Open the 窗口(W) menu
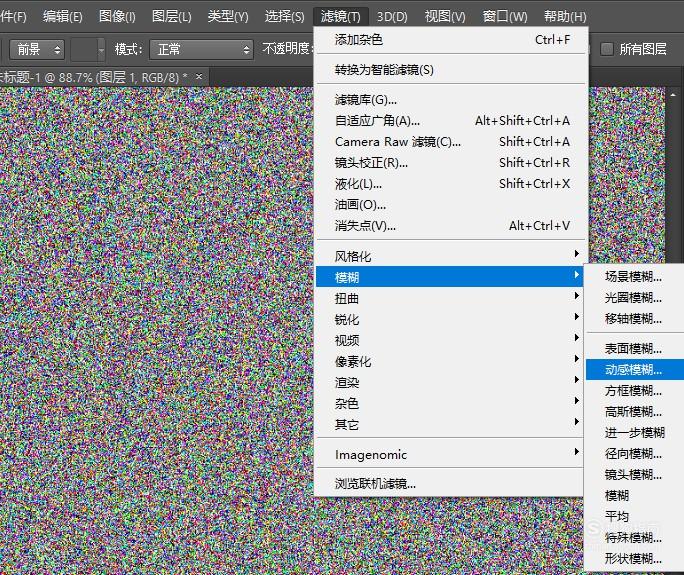684x575 pixels. [505, 17]
